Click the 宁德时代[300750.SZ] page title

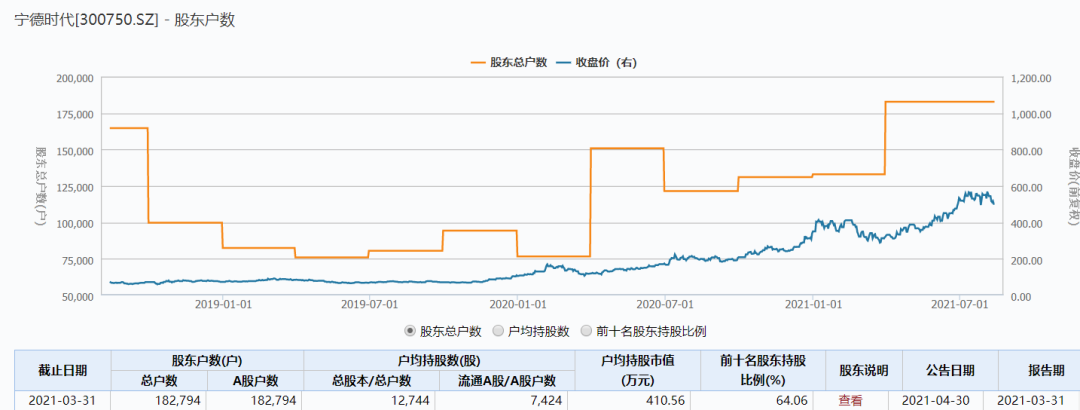click(86, 20)
